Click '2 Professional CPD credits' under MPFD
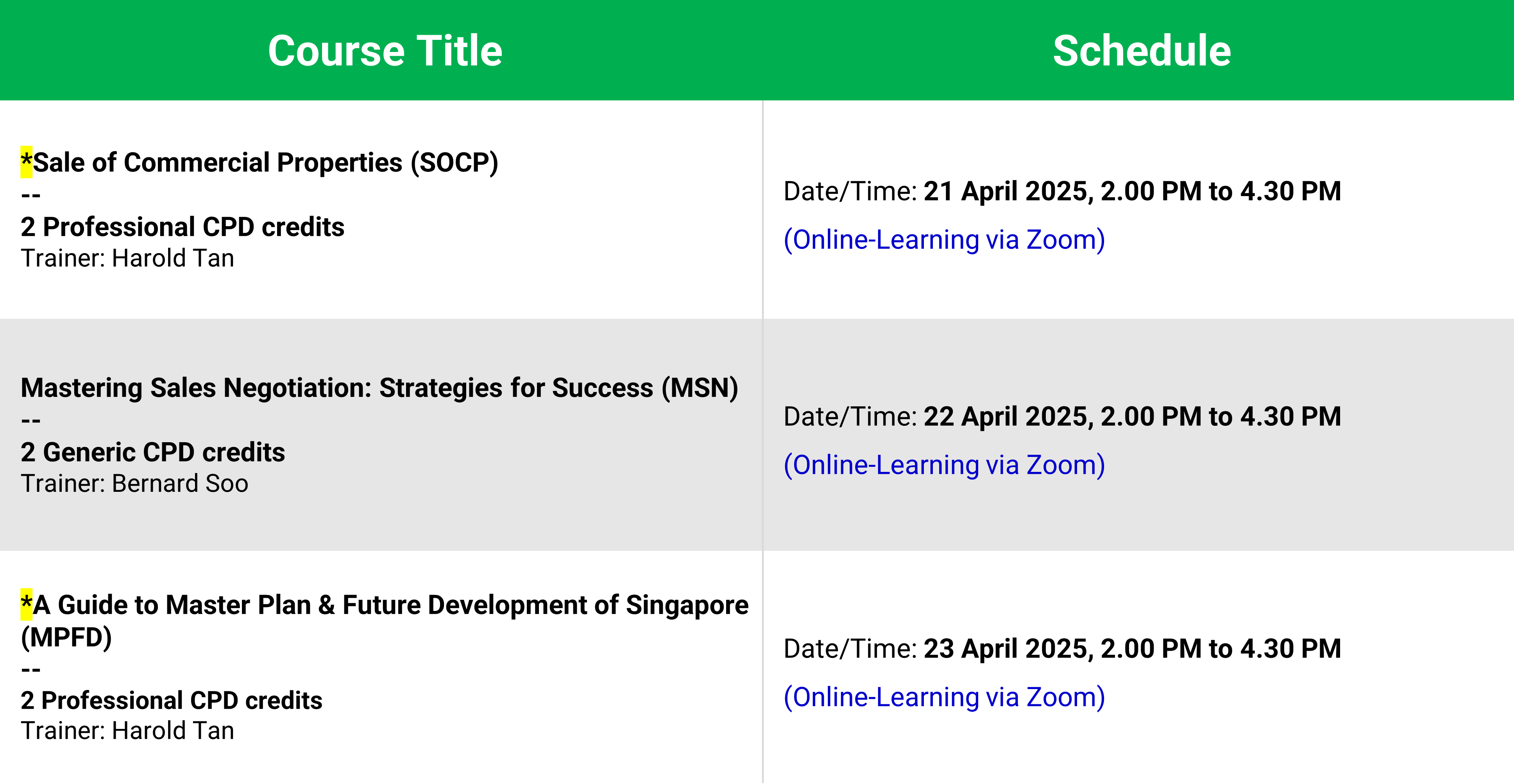The width and height of the screenshot is (1514, 784). (172, 700)
